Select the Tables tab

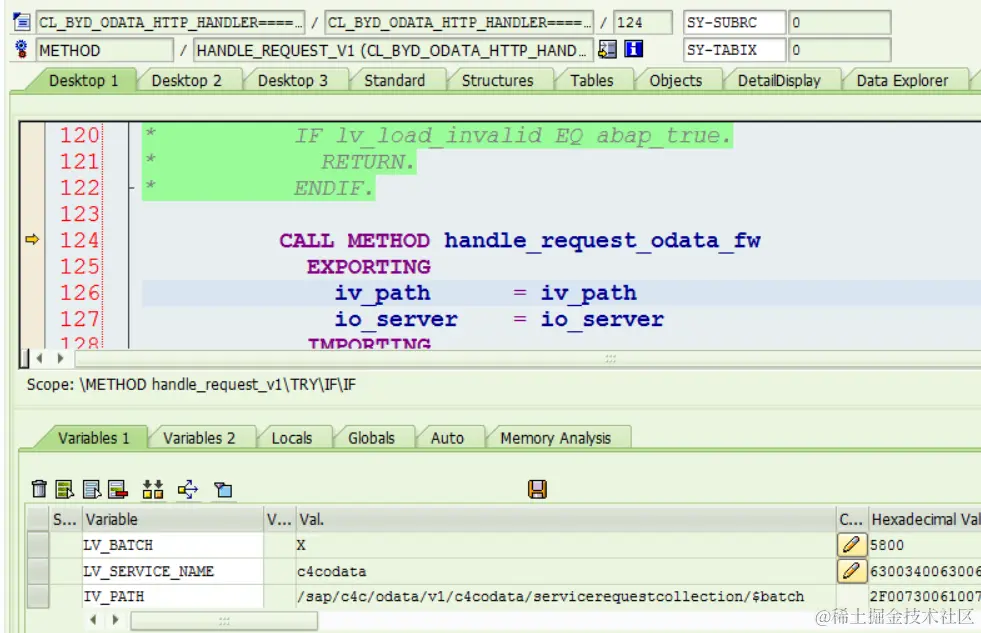(591, 81)
